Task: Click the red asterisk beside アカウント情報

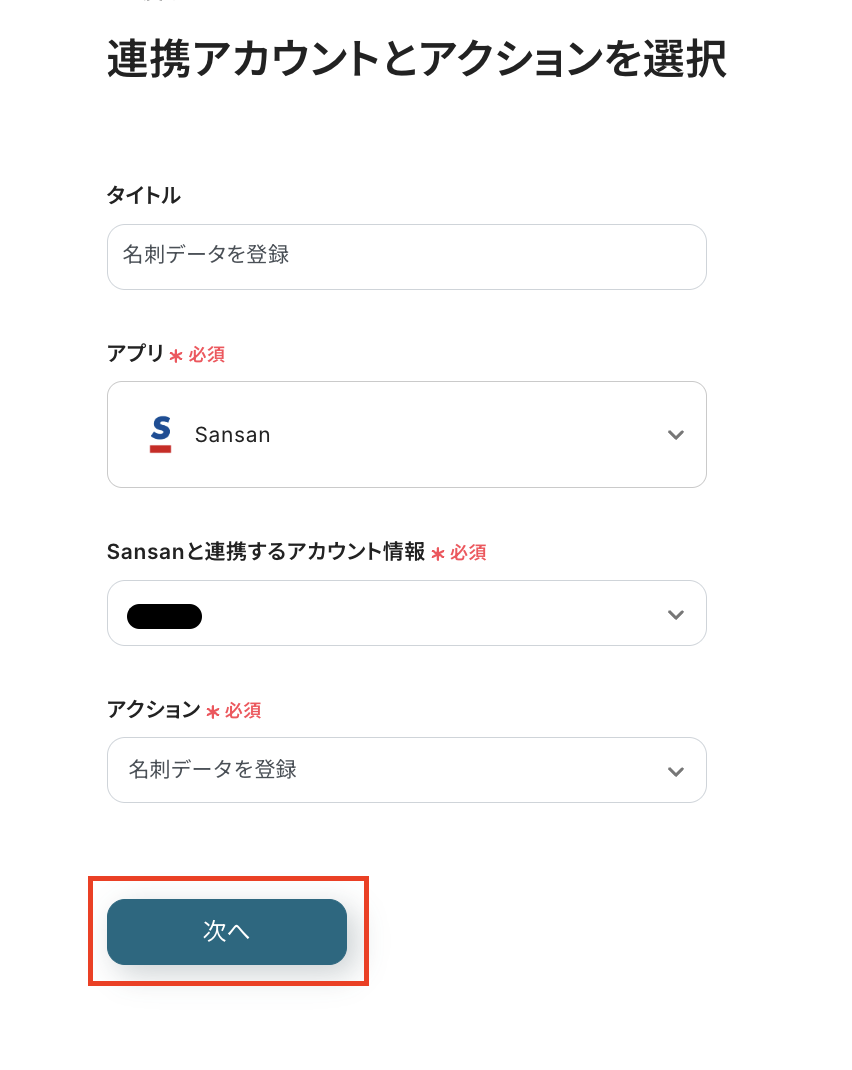Action: (x=438, y=554)
